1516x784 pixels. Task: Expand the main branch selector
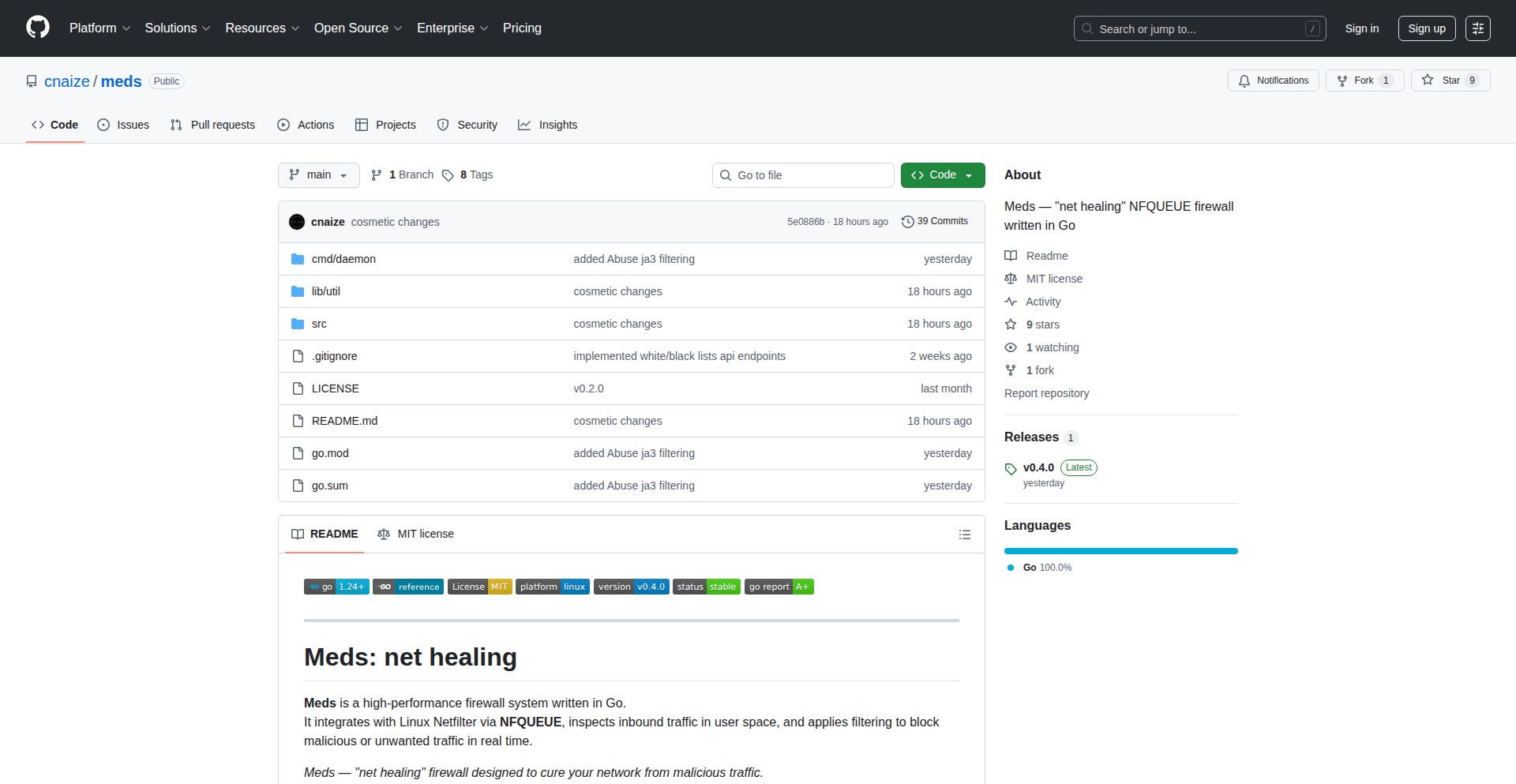click(x=318, y=175)
